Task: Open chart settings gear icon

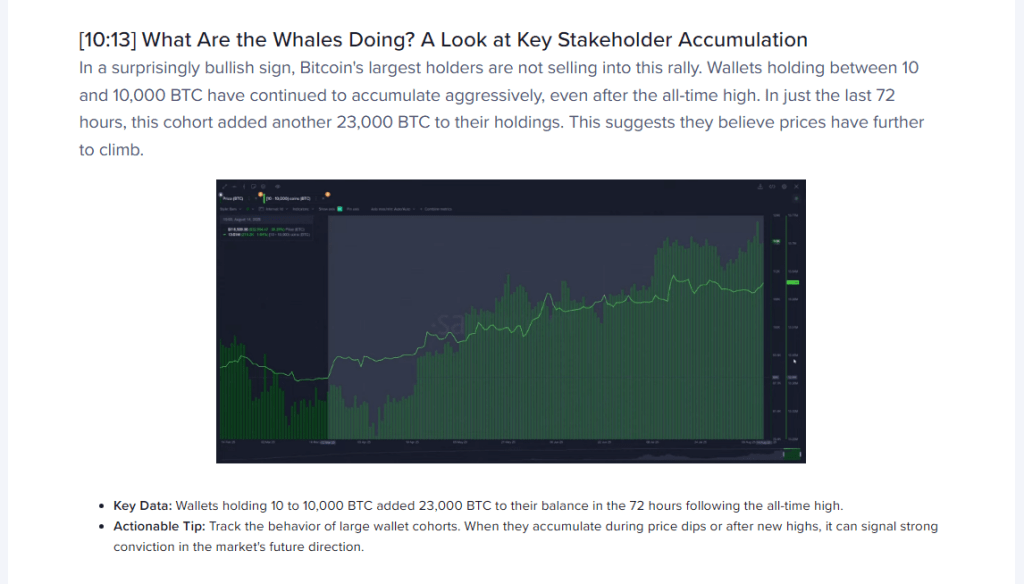Action: [784, 186]
